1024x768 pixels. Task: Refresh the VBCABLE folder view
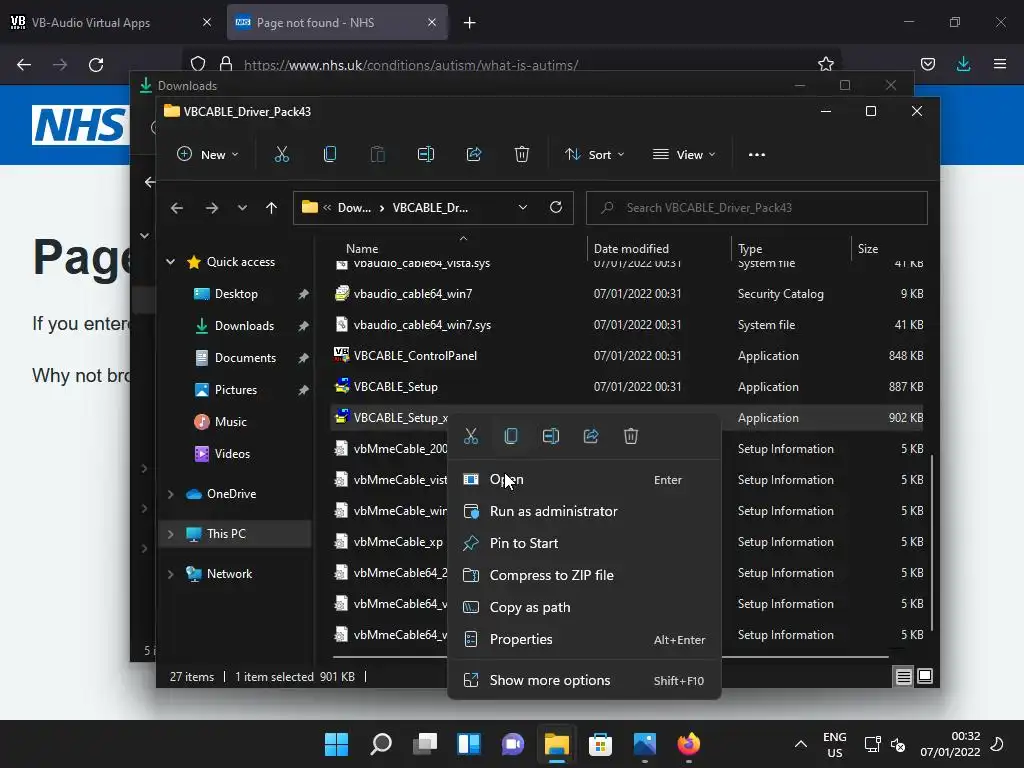(556, 208)
